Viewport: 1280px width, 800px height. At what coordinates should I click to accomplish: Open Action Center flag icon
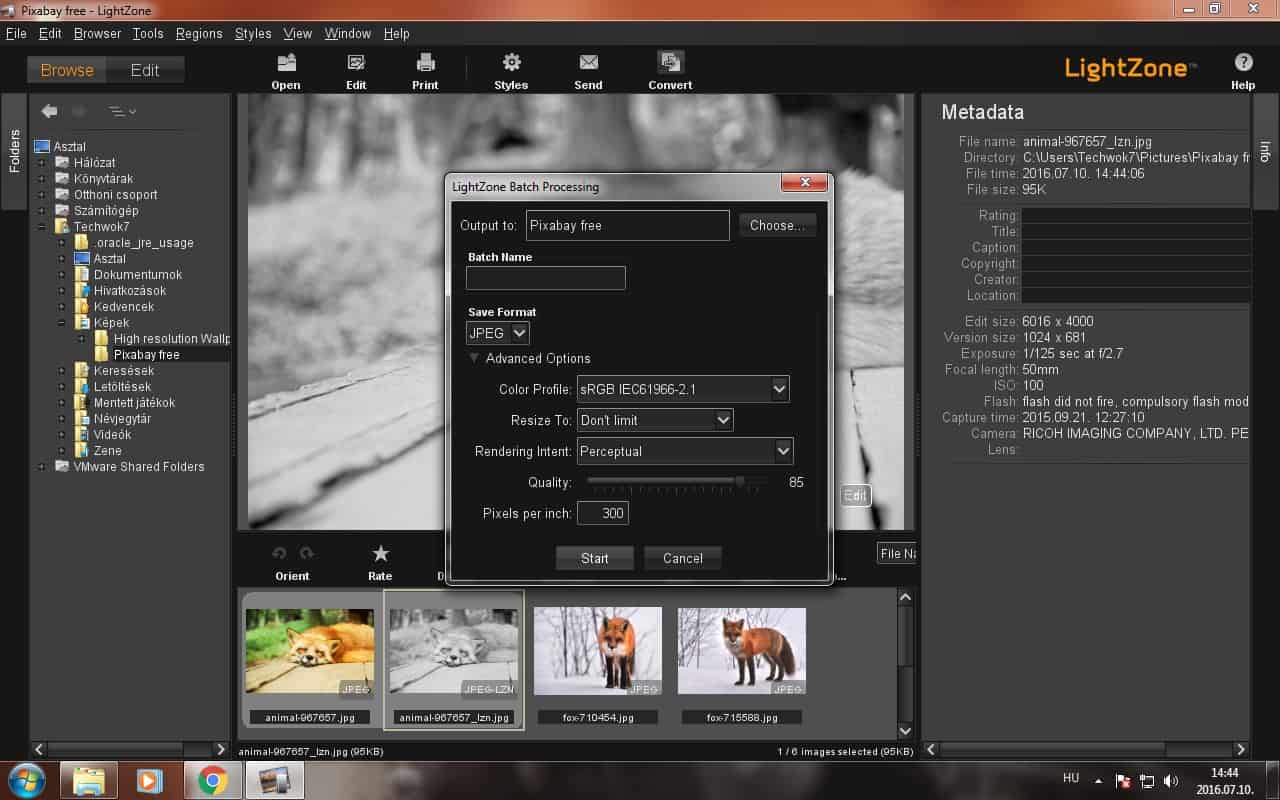coord(1123,780)
